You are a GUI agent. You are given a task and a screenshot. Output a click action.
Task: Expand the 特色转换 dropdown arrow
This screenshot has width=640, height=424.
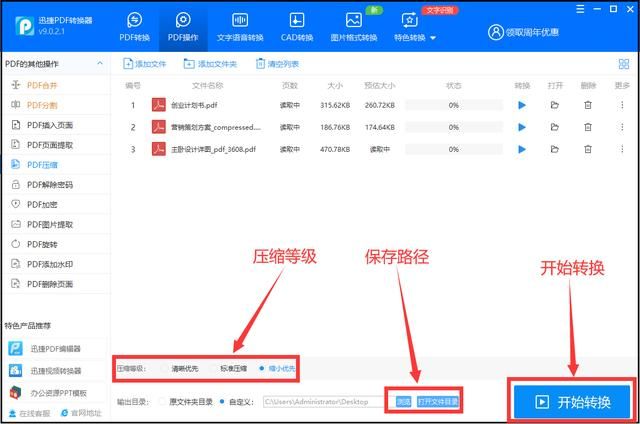433,38
